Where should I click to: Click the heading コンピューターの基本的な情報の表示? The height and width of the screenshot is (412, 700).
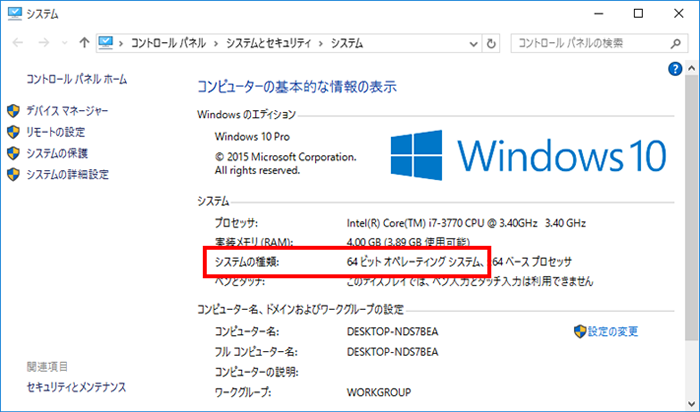pyautogui.click(x=297, y=86)
